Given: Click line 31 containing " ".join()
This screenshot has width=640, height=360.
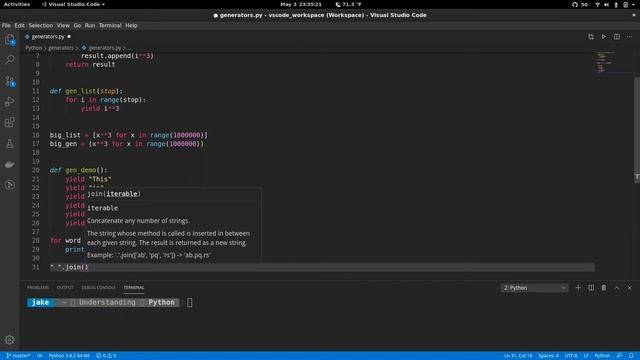Looking at the screenshot, I should coord(322,267).
